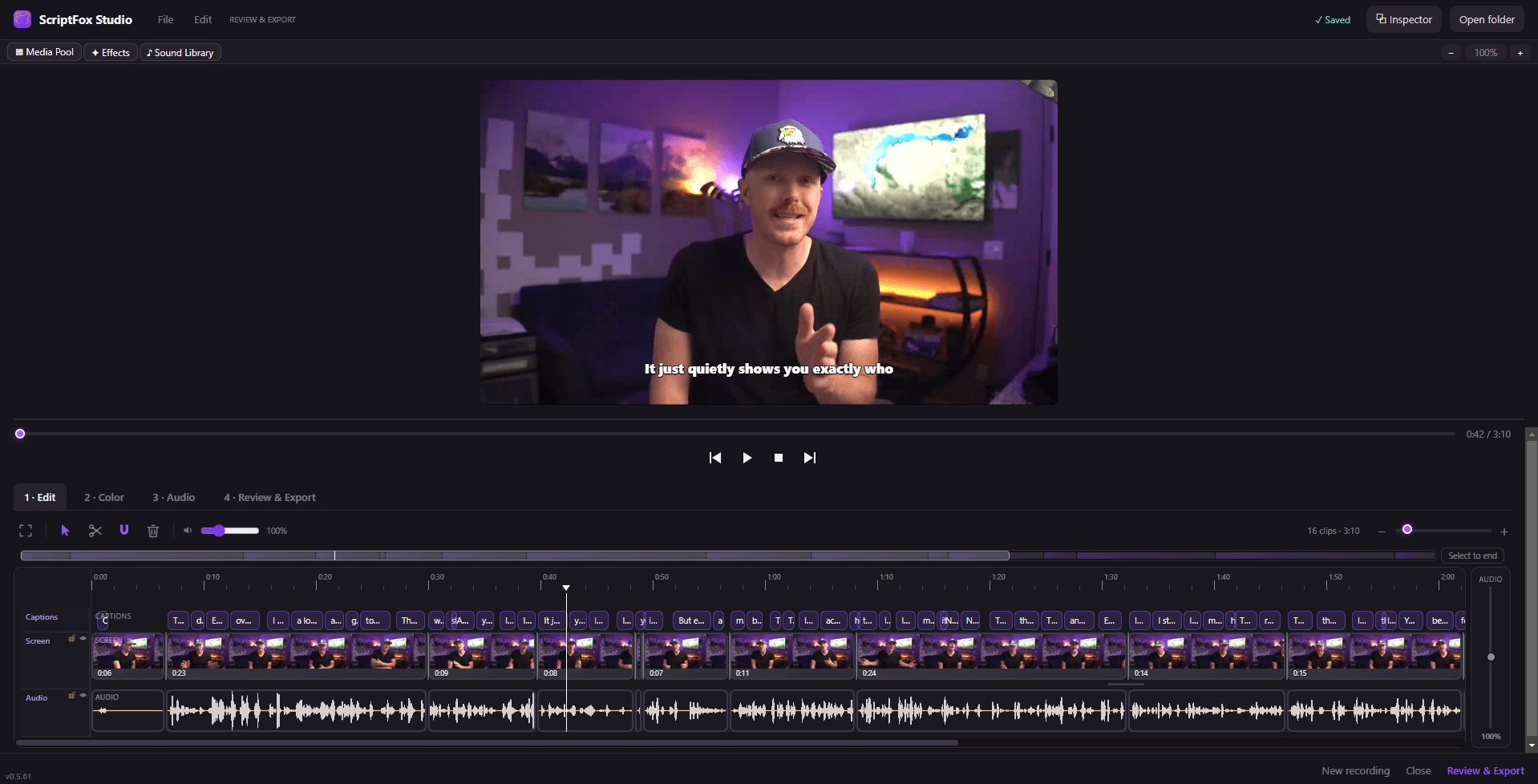The width and height of the screenshot is (1538, 784).
Task: Open the Media Pool panel
Action: 45,52
